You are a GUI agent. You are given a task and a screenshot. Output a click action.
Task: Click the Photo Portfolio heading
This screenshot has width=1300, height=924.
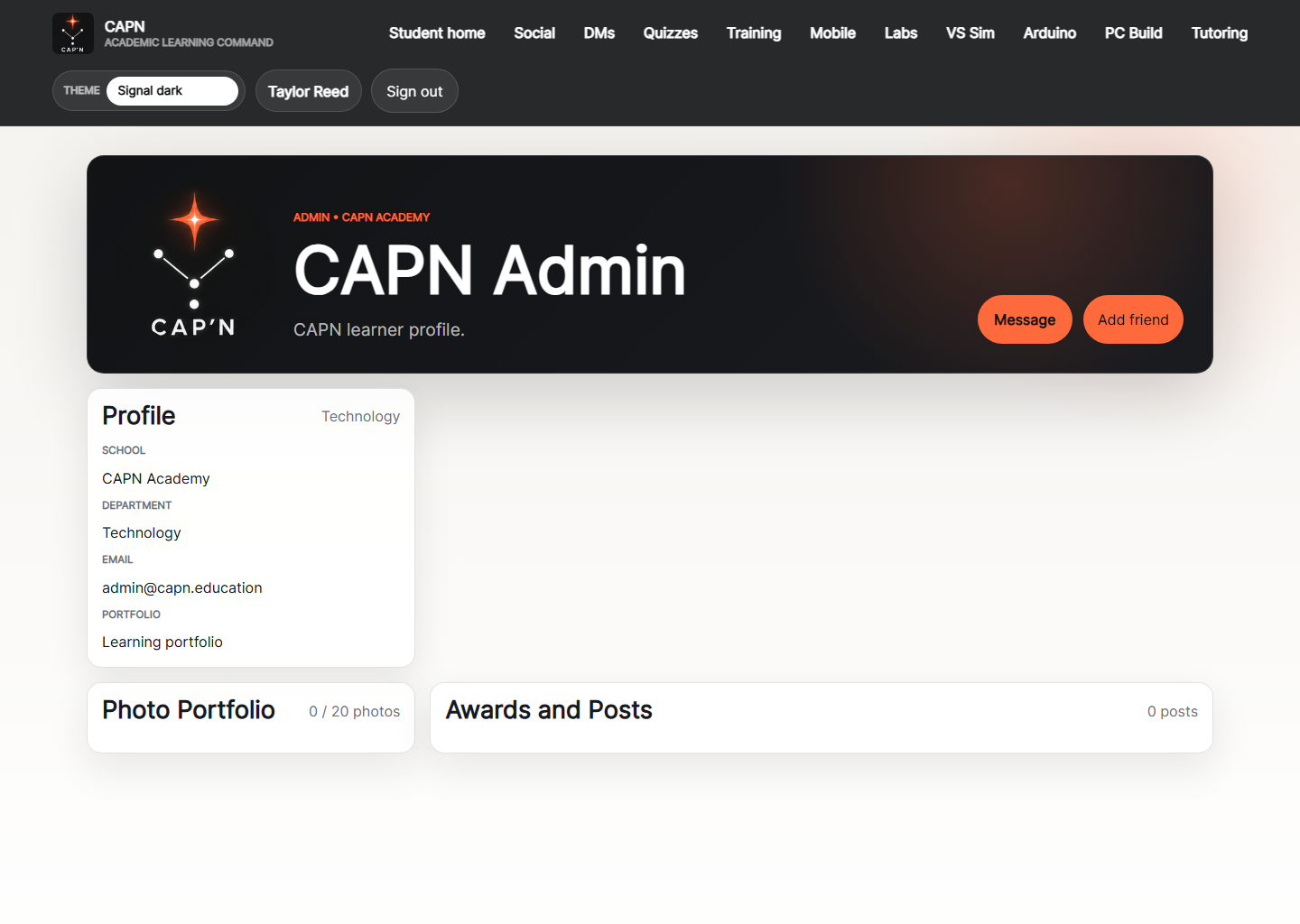189,710
